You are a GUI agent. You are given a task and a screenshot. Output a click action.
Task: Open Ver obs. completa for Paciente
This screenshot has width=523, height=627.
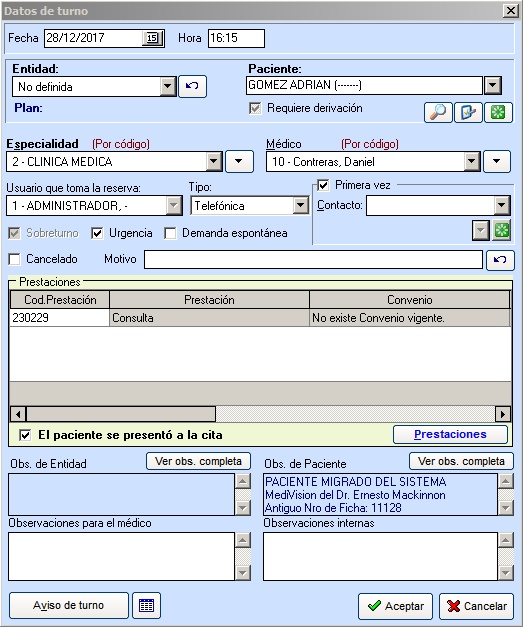461,461
